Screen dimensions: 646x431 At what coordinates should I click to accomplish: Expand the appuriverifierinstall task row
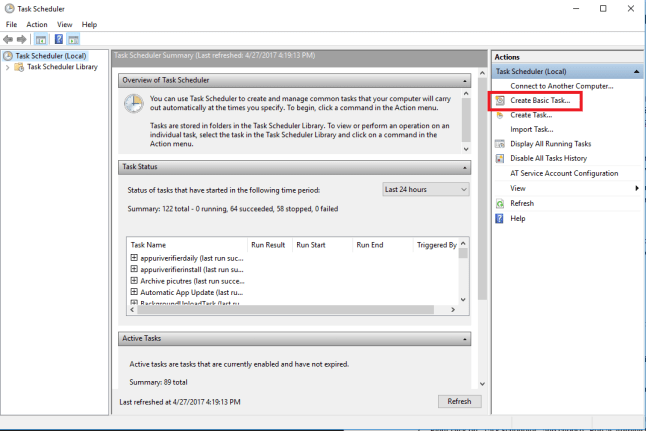[134, 269]
